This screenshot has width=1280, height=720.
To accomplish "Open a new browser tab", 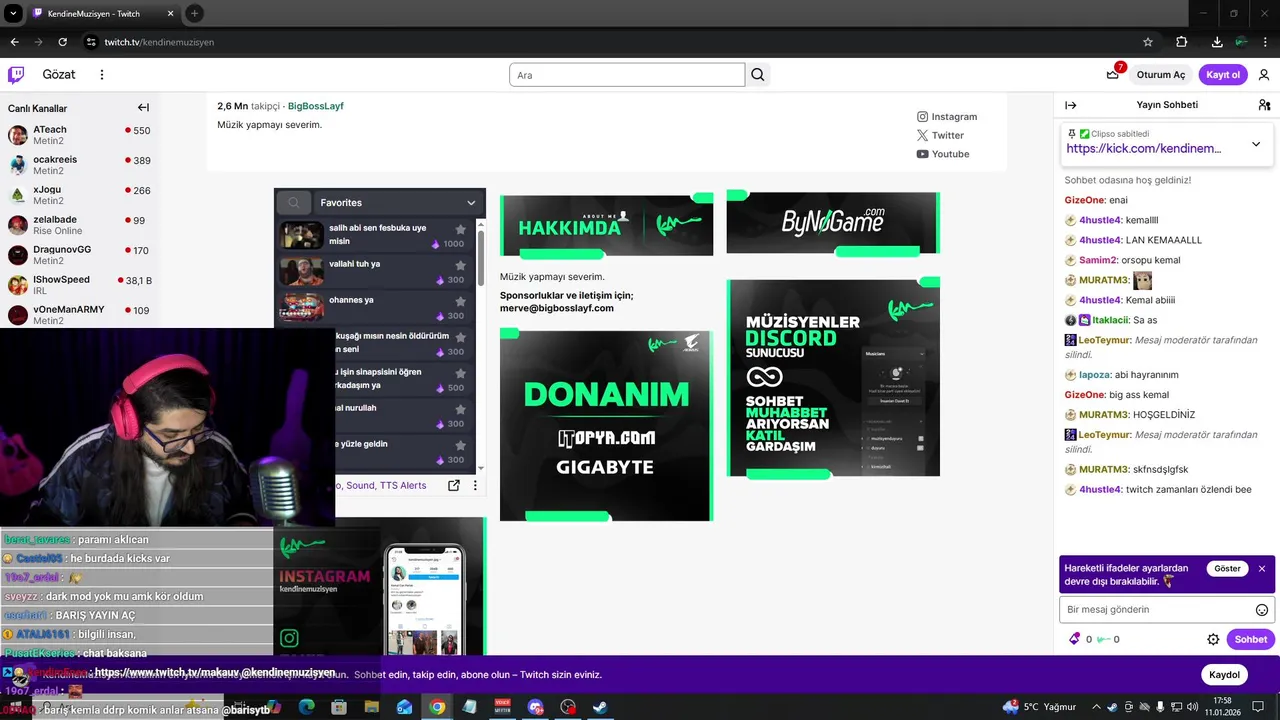I will 194,13.
